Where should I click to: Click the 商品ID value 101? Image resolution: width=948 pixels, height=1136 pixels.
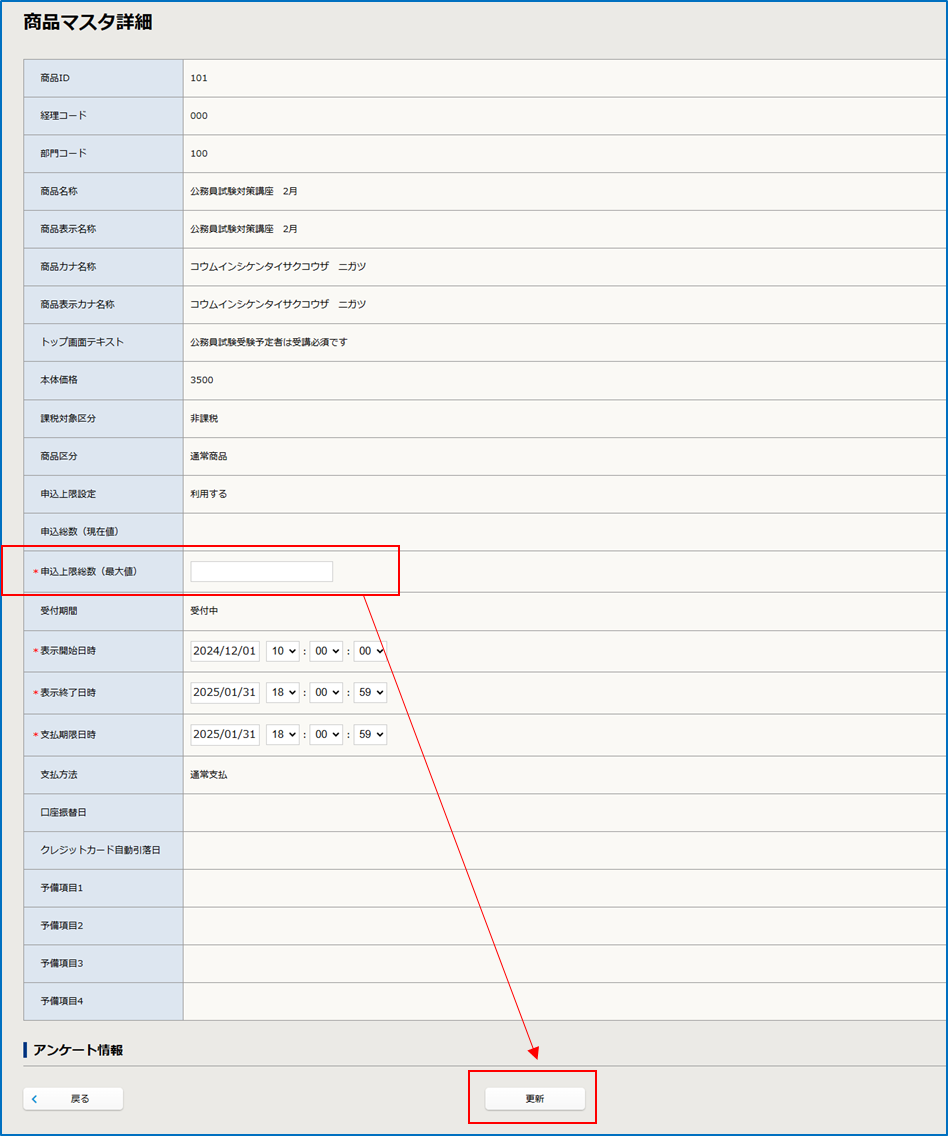[199, 78]
